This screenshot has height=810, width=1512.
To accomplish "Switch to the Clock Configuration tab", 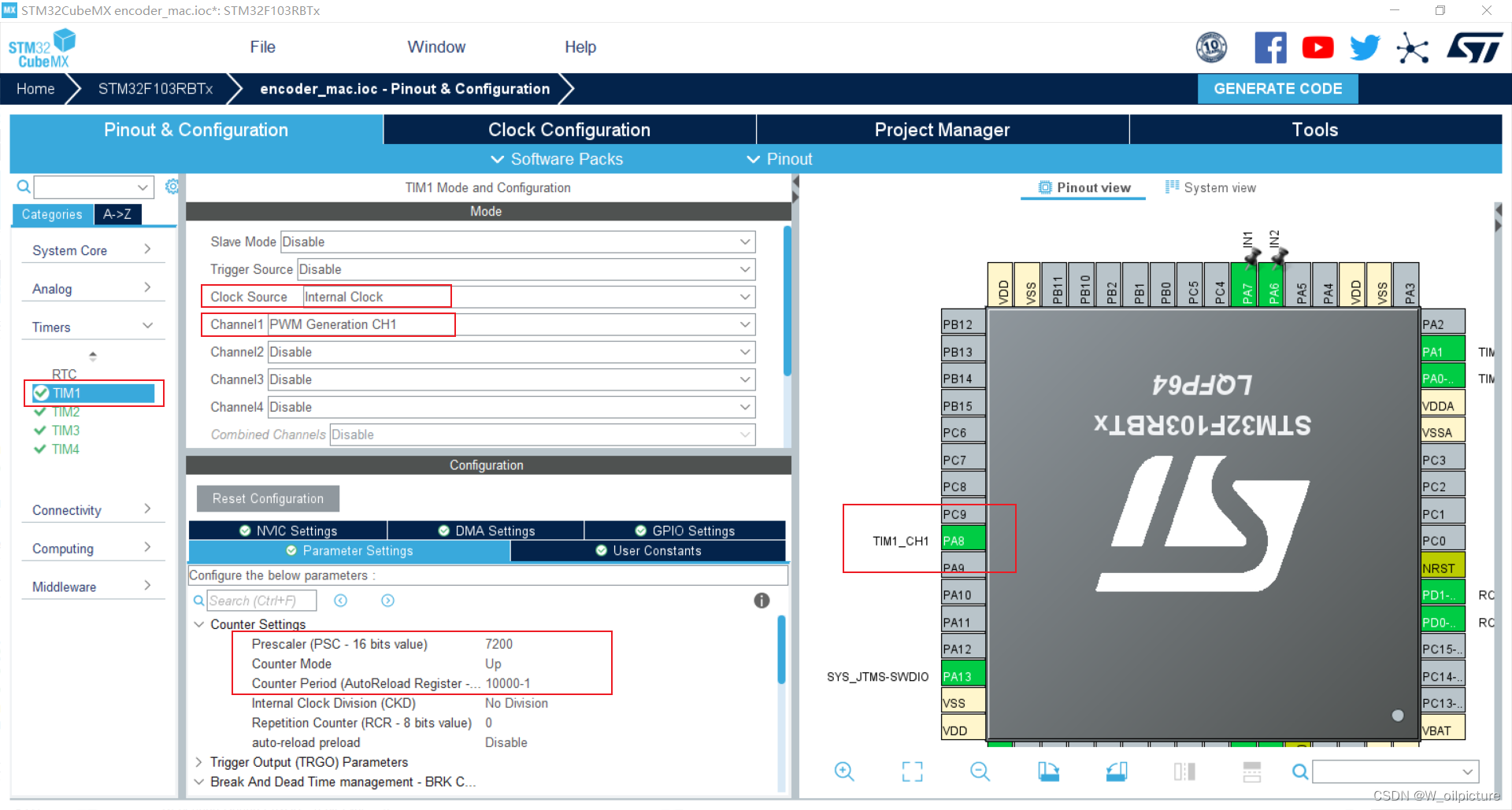I will click(x=569, y=130).
